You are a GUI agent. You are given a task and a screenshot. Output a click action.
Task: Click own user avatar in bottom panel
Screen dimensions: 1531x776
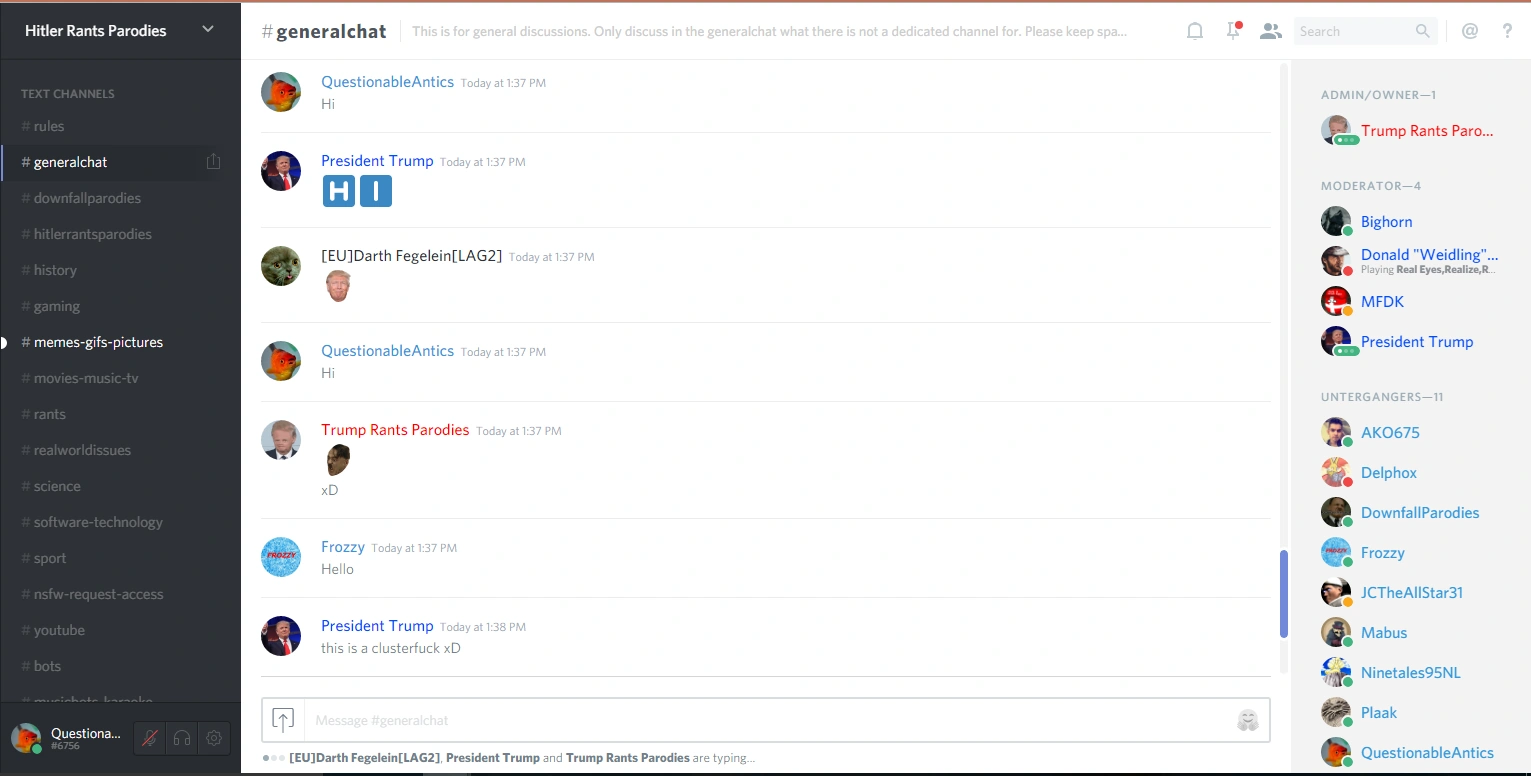click(26, 739)
